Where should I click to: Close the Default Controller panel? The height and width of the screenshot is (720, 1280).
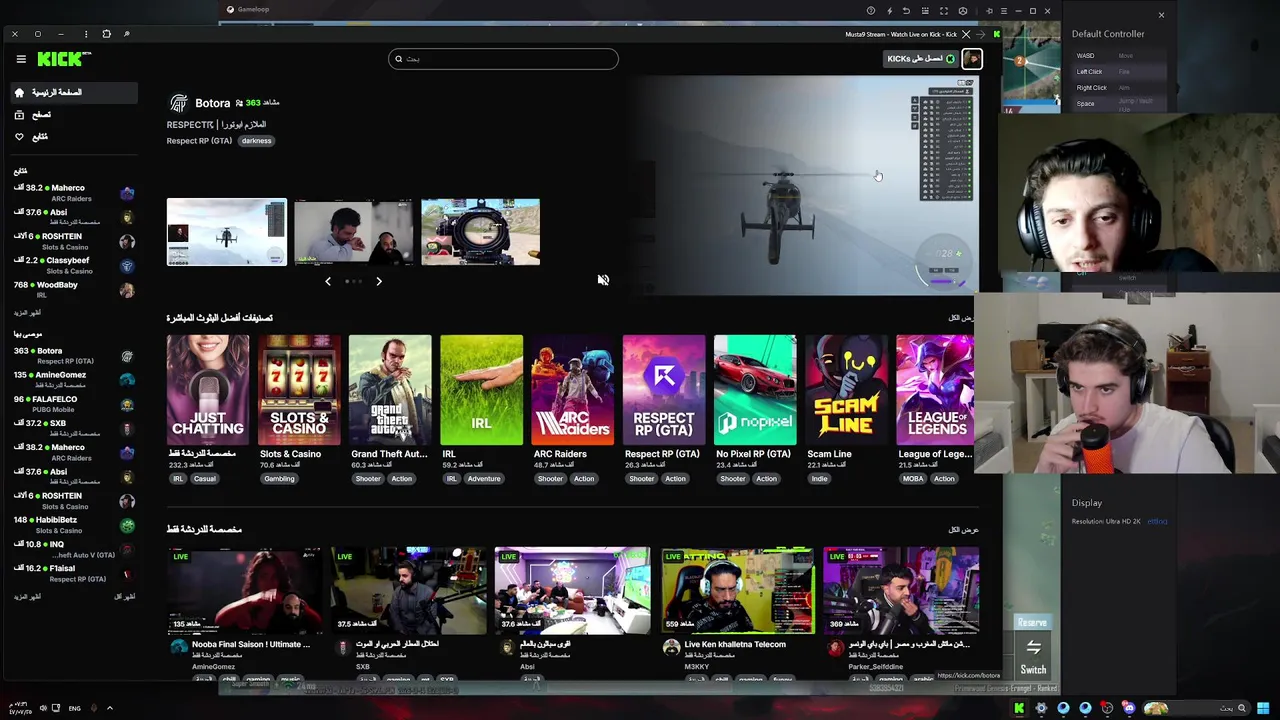tap(1161, 15)
